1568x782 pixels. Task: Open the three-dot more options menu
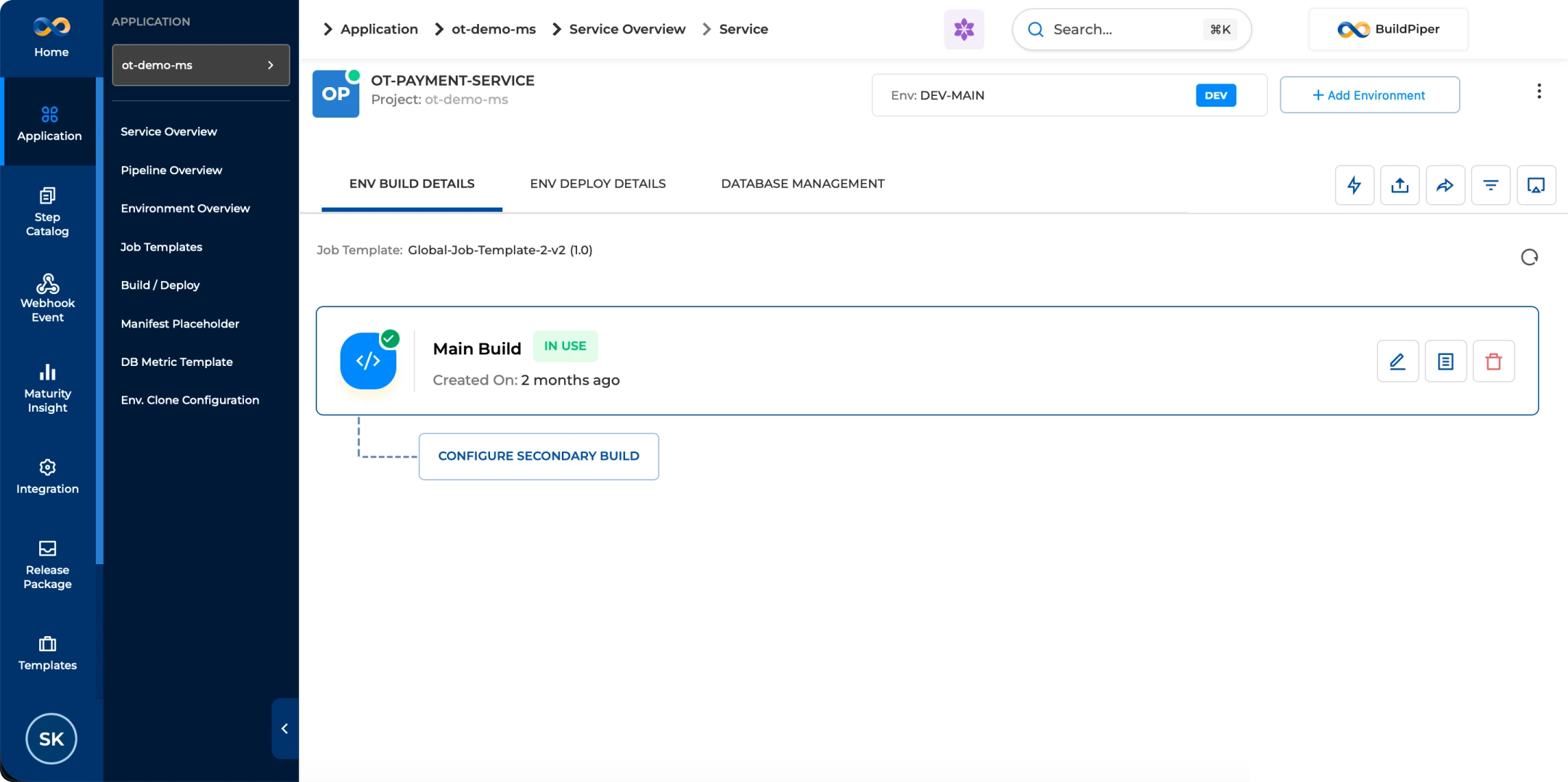tap(1538, 91)
